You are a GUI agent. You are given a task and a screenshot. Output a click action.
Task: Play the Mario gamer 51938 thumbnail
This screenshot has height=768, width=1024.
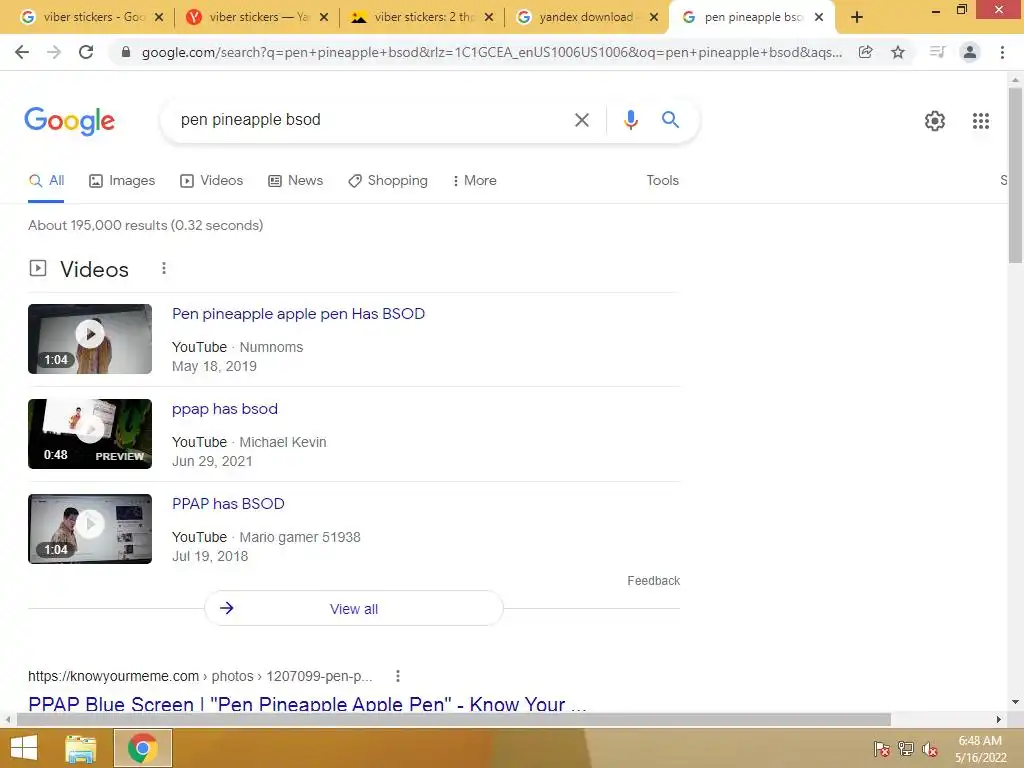pyautogui.click(x=90, y=529)
